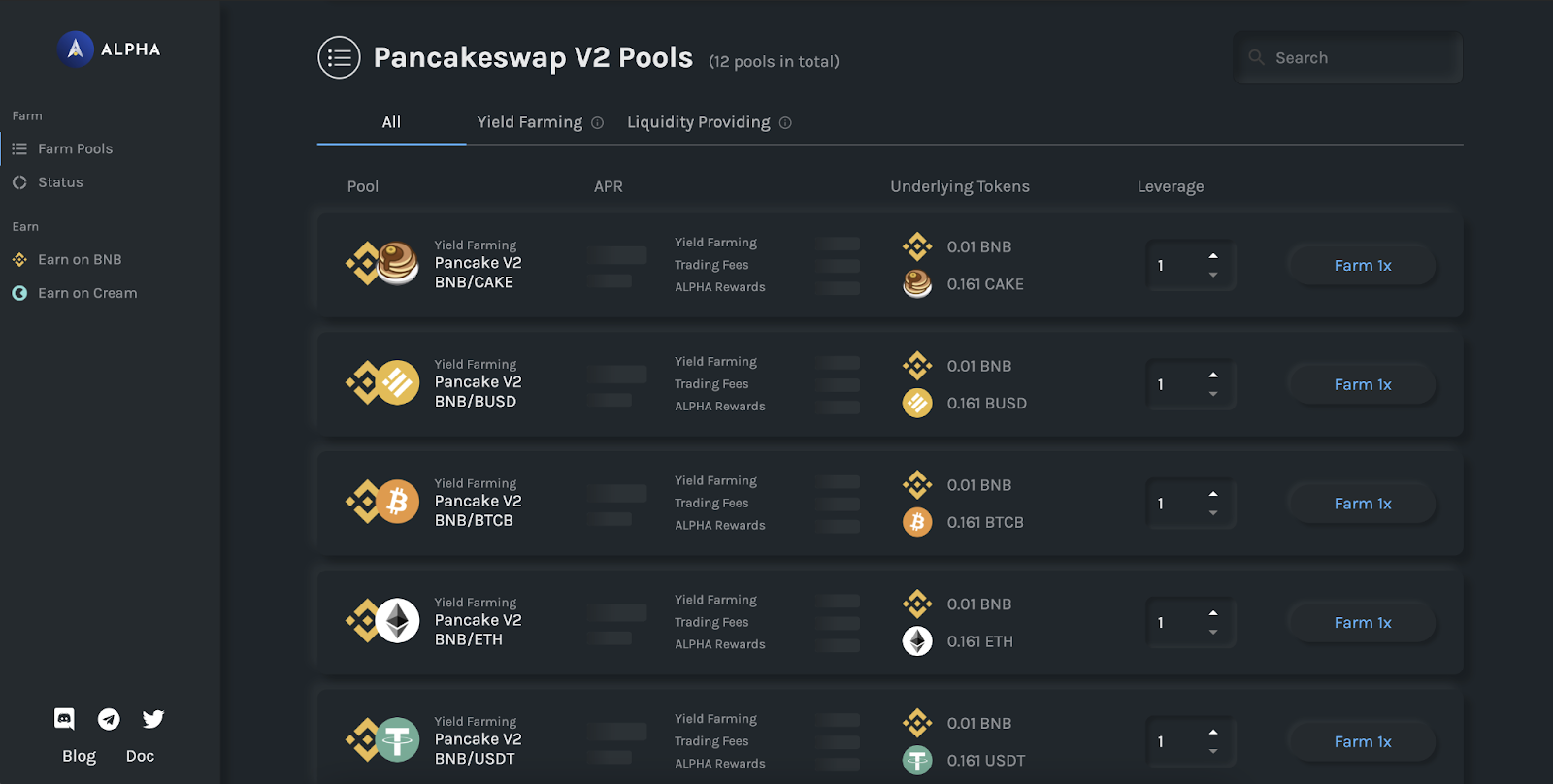Open Status in the sidebar
Image resolution: width=1553 pixels, height=784 pixels.
pos(60,182)
